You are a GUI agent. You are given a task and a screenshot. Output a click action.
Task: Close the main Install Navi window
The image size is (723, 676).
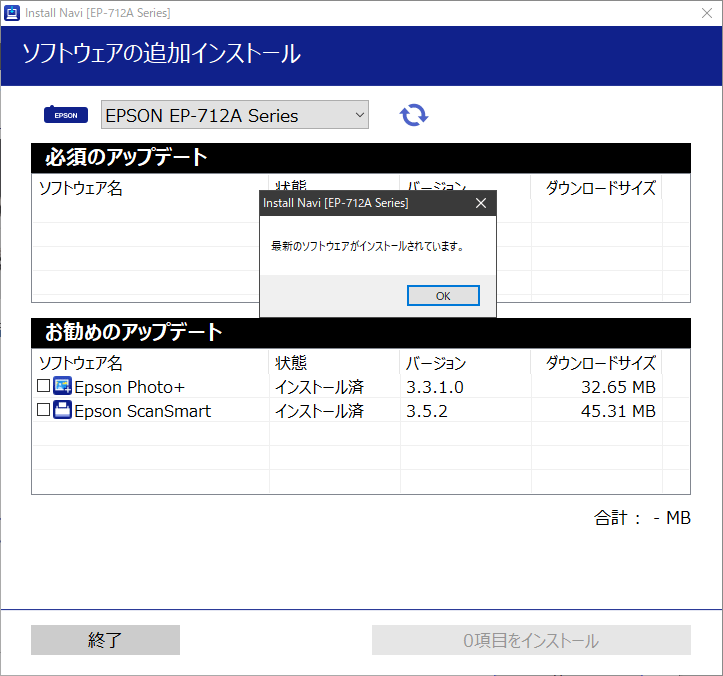coord(707,13)
